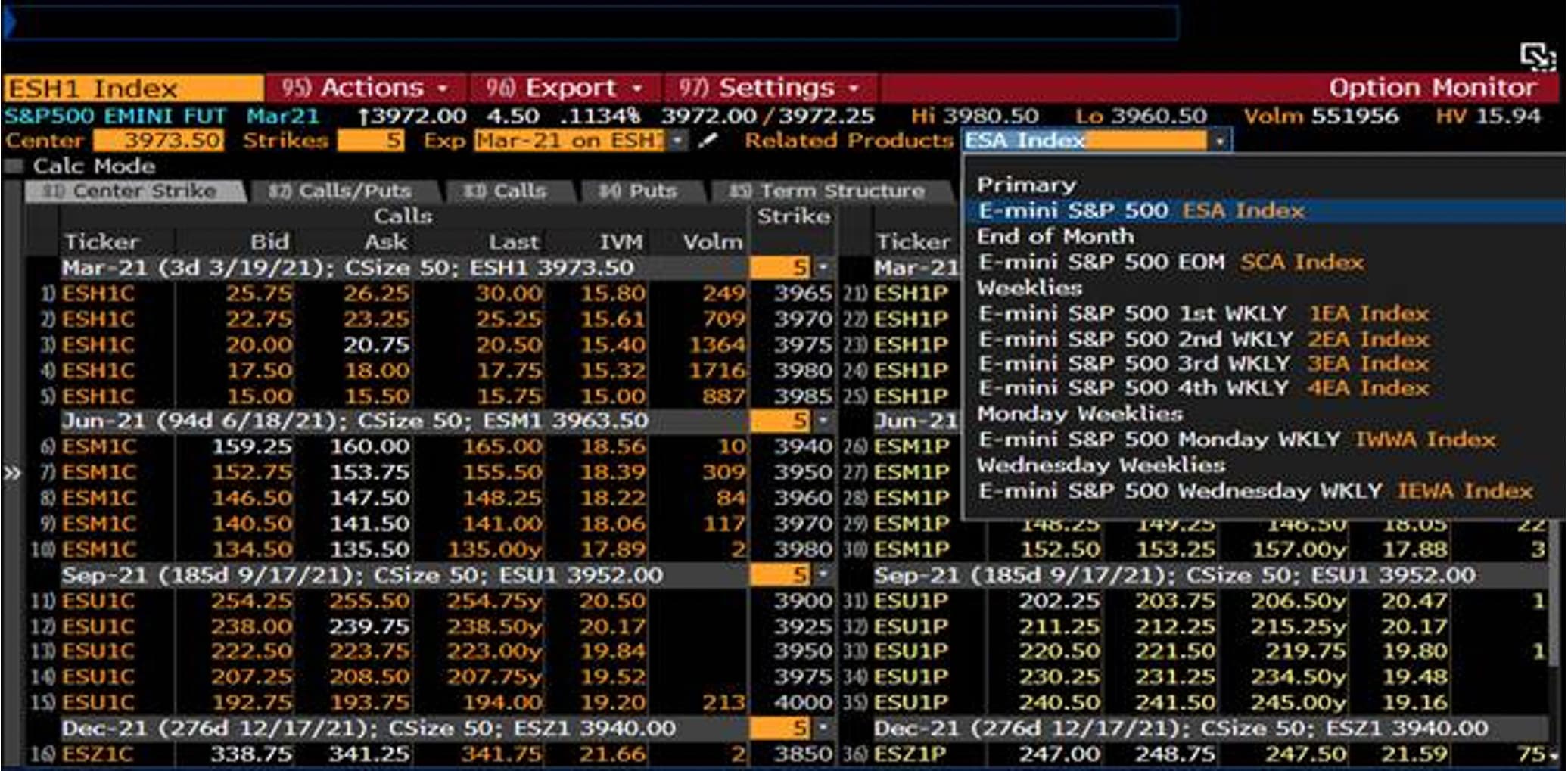The width and height of the screenshot is (1568, 771).
Task: Switch to the Term Structure tab
Action: 829,191
